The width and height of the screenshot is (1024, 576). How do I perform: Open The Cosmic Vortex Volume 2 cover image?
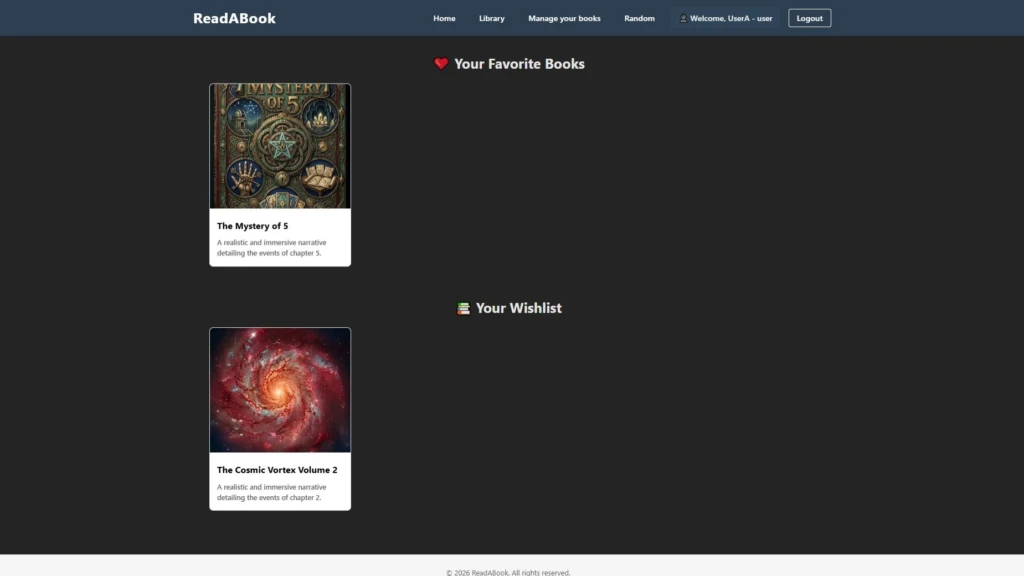pos(280,390)
